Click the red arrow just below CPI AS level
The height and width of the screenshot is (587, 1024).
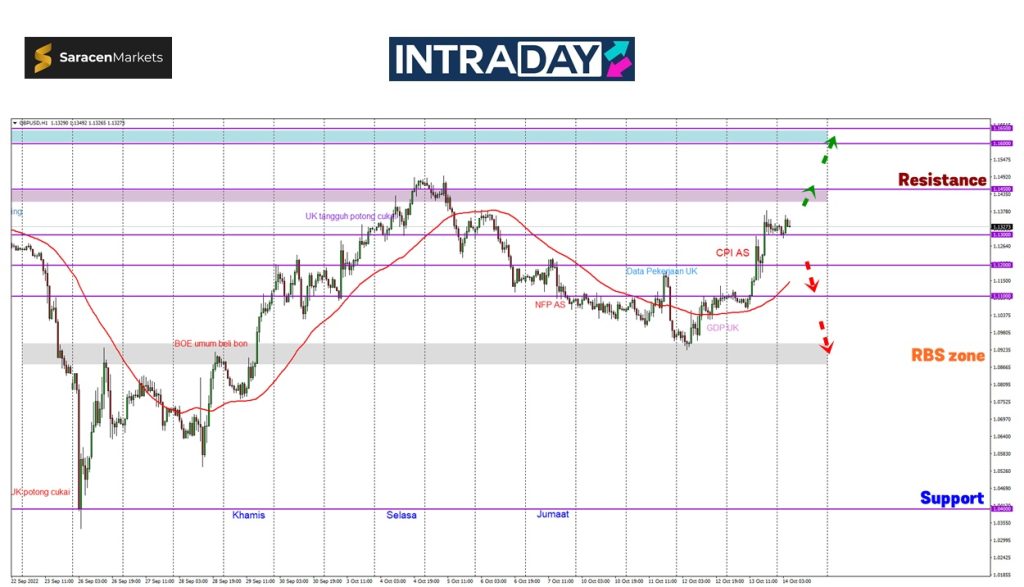coord(811,279)
